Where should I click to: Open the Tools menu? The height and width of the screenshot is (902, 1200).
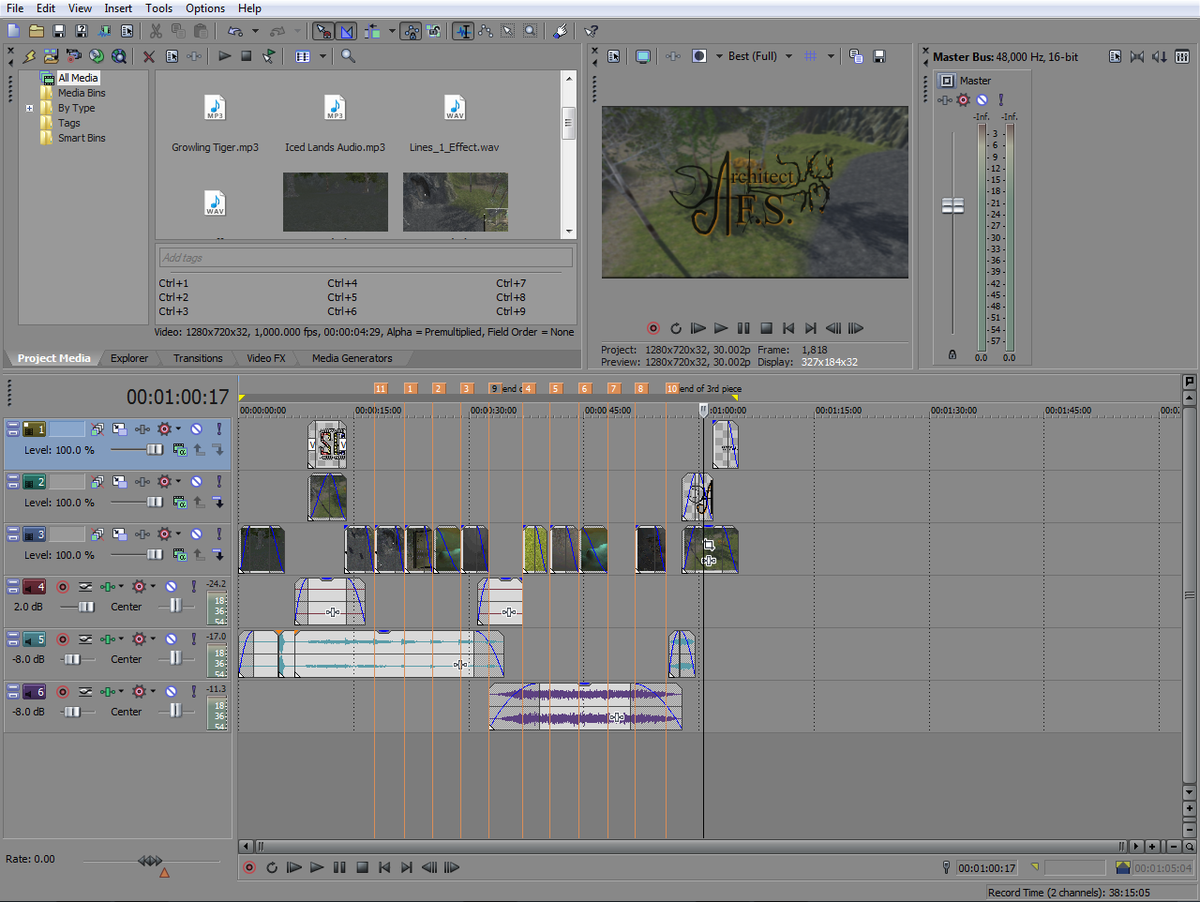(159, 8)
